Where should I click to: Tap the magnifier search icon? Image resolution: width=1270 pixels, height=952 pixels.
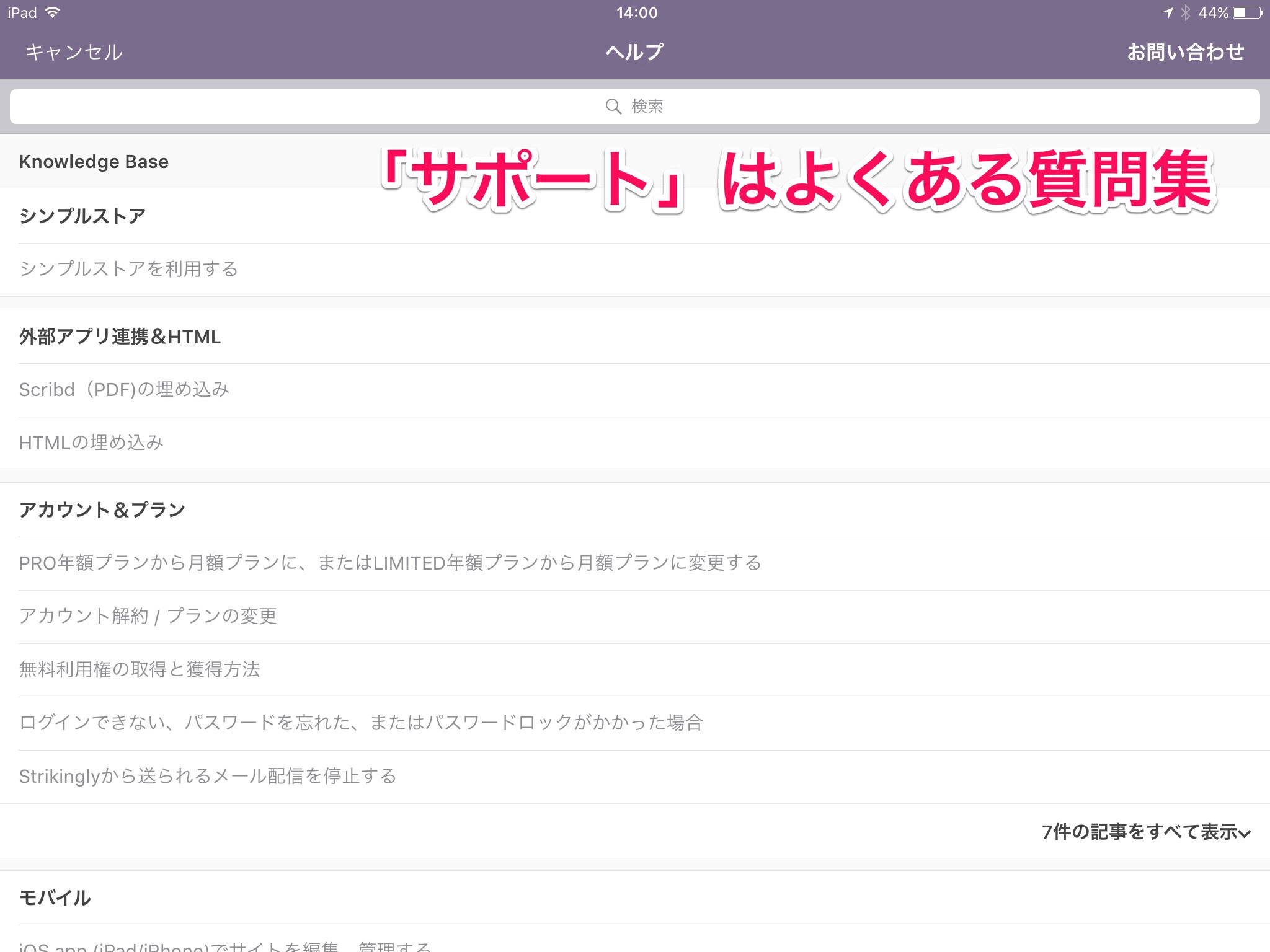pyautogui.click(x=613, y=107)
